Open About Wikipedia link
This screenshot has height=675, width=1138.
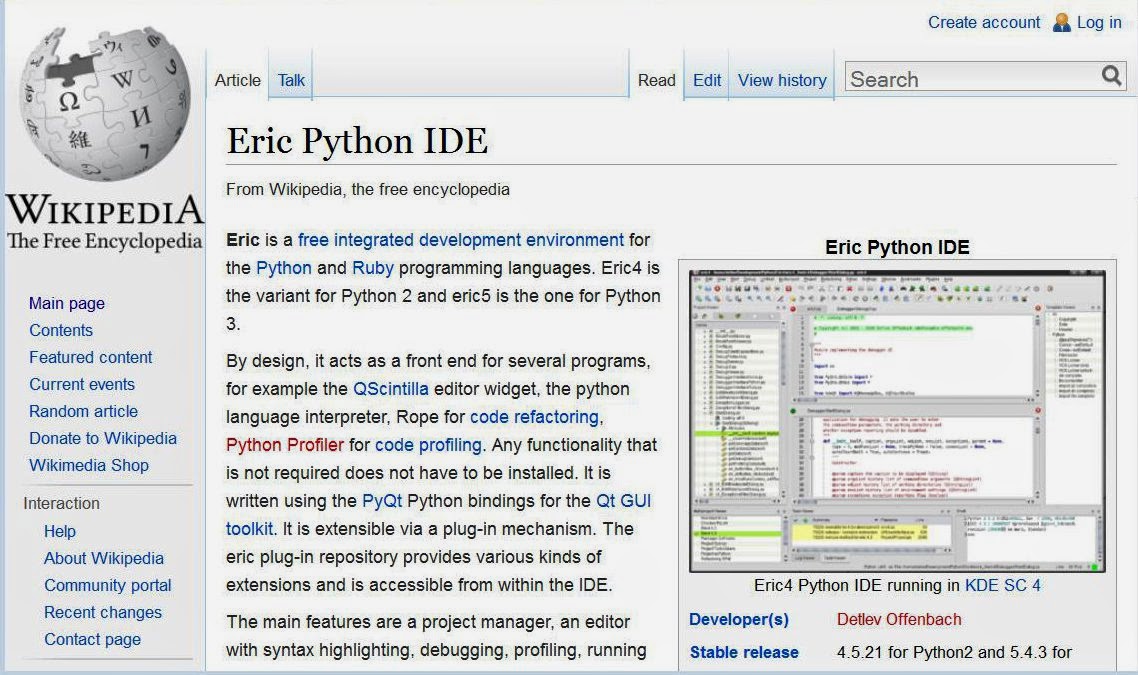click(x=104, y=558)
